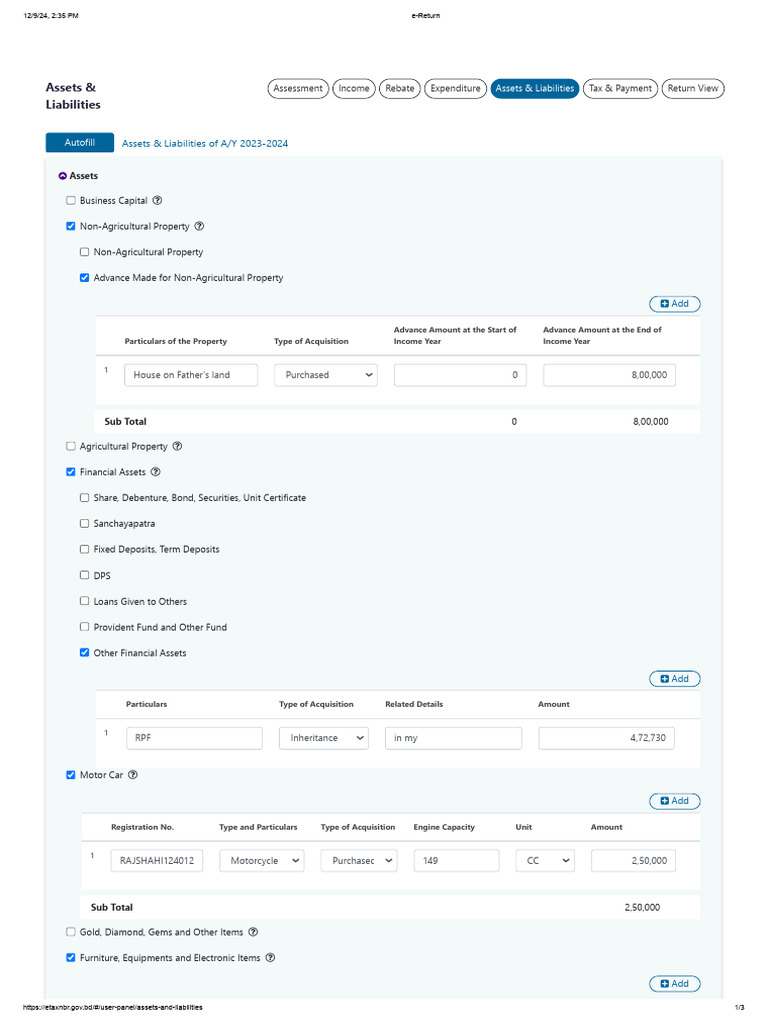Tick the Sanchayapatra checkbox

click(84, 523)
